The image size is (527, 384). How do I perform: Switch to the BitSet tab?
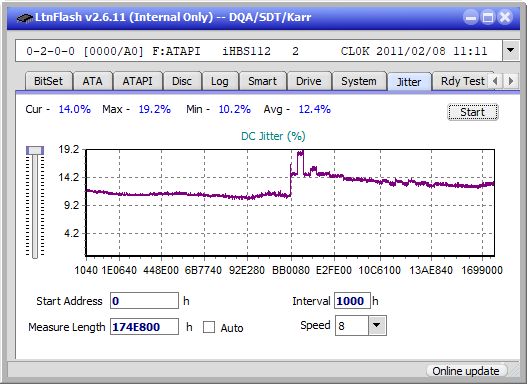(x=48, y=81)
